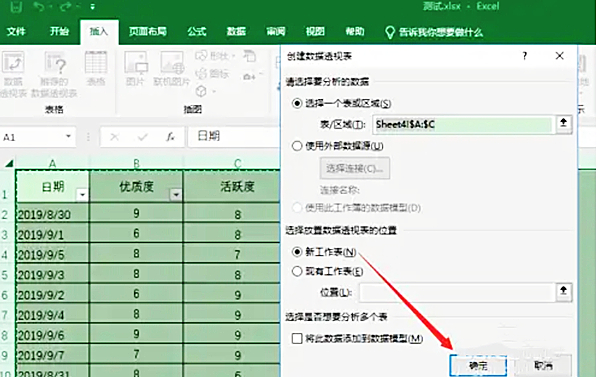Click the cancel X formula button

point(114,137)
